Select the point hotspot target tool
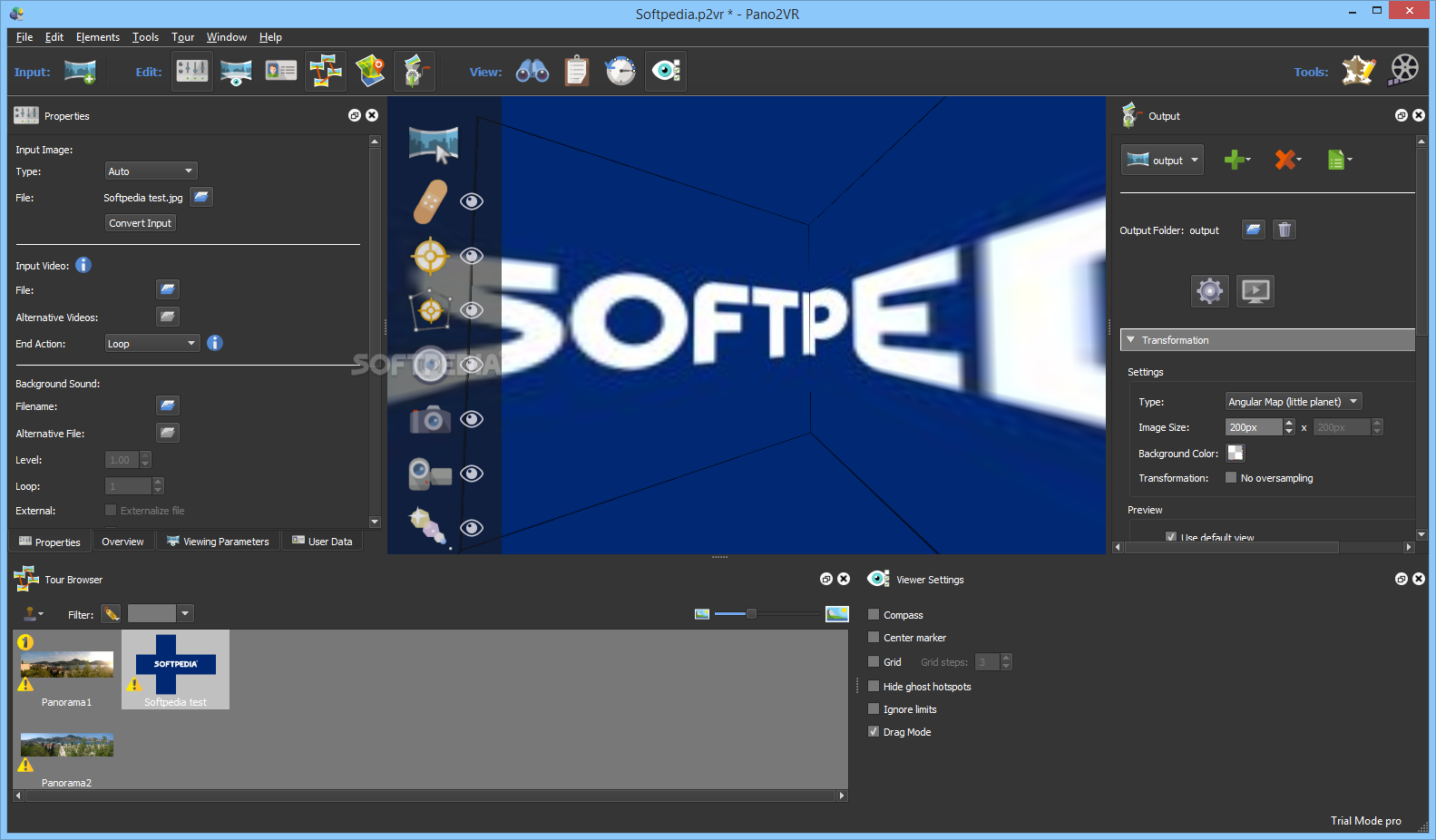Image resolution: width=1436 pixels, height=840 pixels. pyautogui.click(x=430, y=256)
